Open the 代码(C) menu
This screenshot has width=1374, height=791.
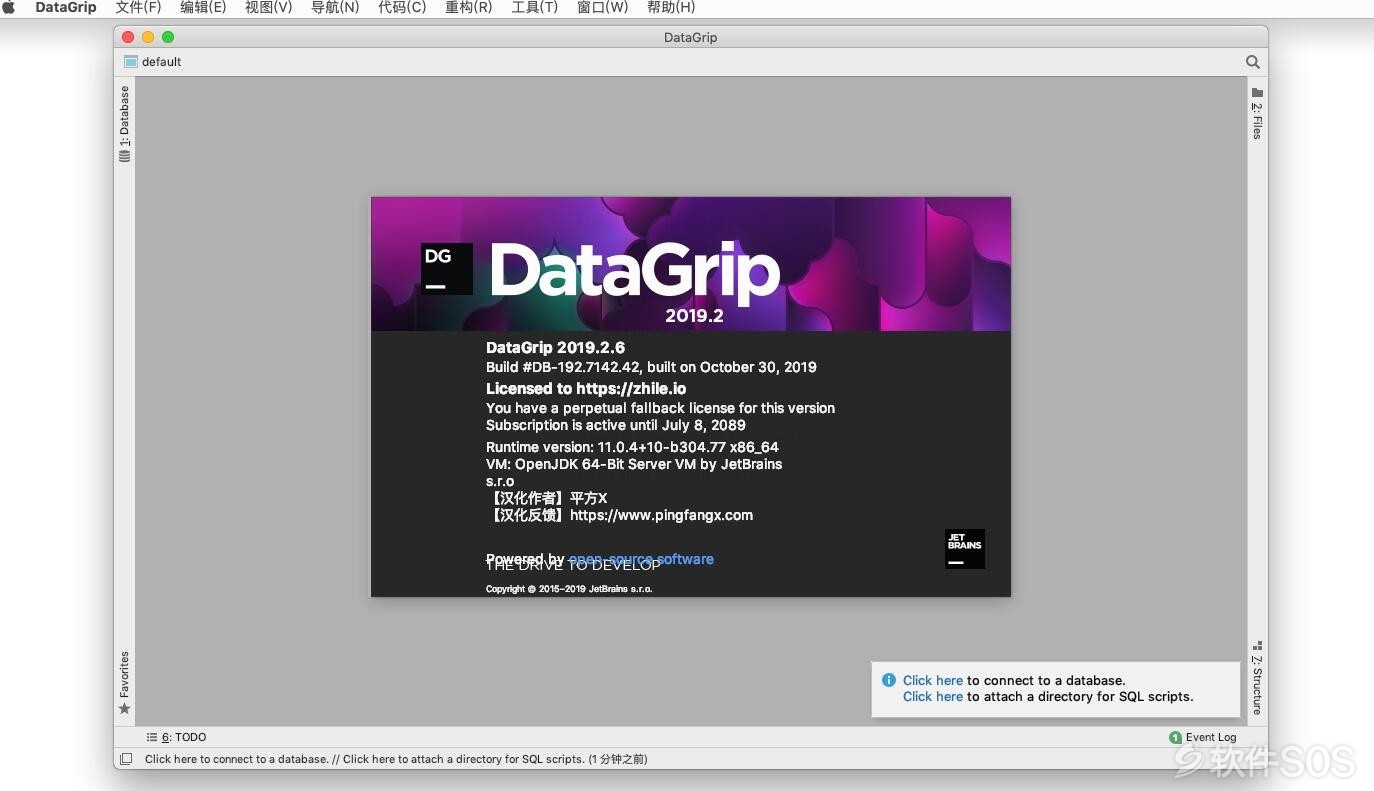[402, 7]
